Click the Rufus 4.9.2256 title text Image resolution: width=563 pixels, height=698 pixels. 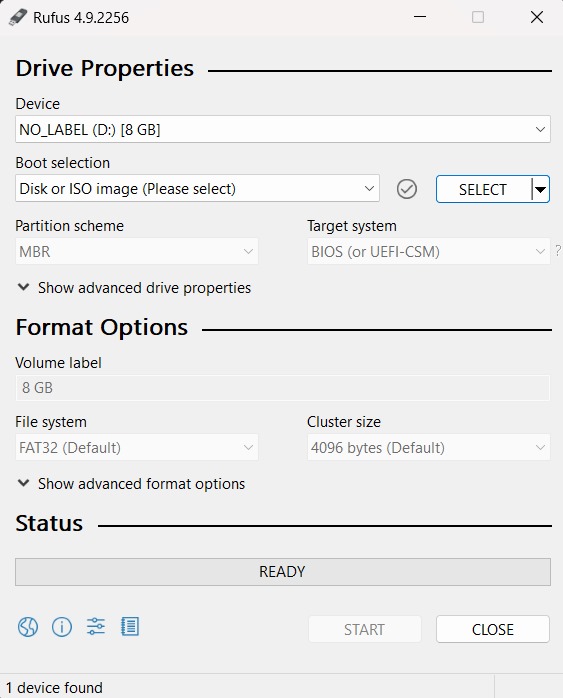81,18
